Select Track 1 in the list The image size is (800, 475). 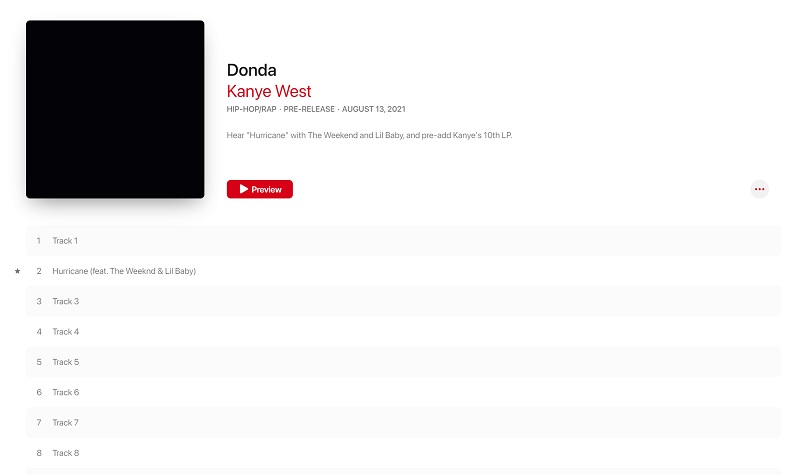[403, 241]
